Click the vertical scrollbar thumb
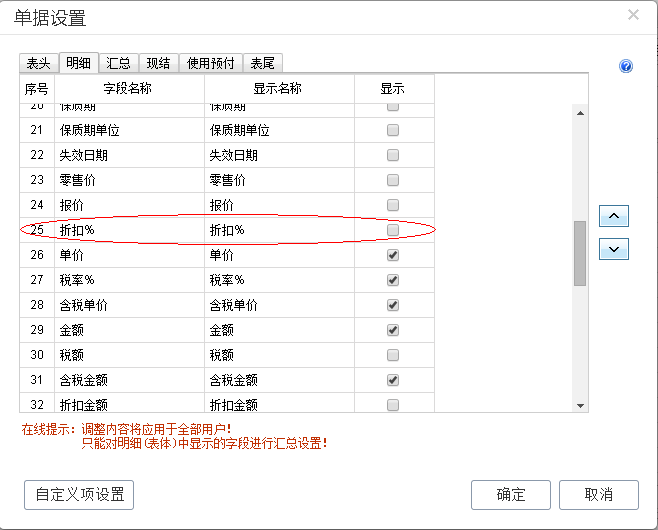This screenshot has height=530, width=658. coord(579,253)
